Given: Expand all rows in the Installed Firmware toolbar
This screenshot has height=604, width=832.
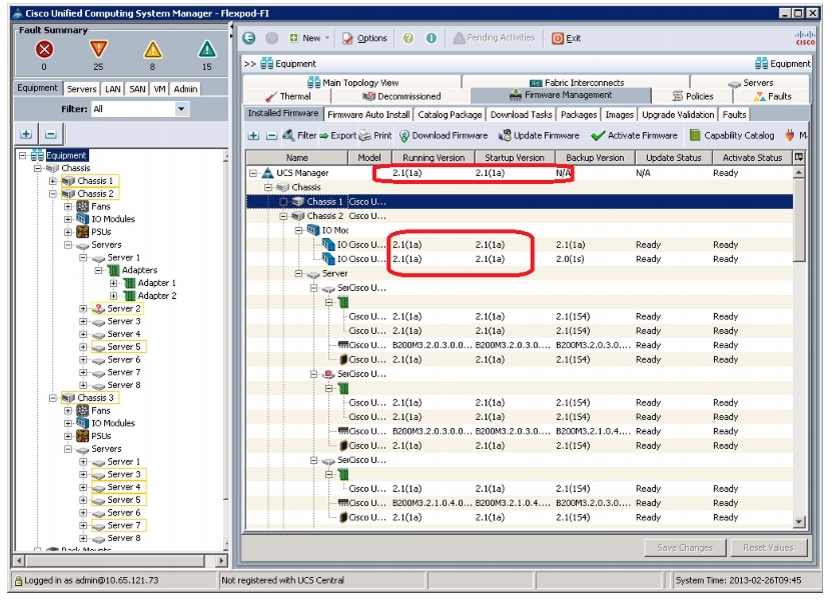Looking at the screenshot, I should coord(254,136).
